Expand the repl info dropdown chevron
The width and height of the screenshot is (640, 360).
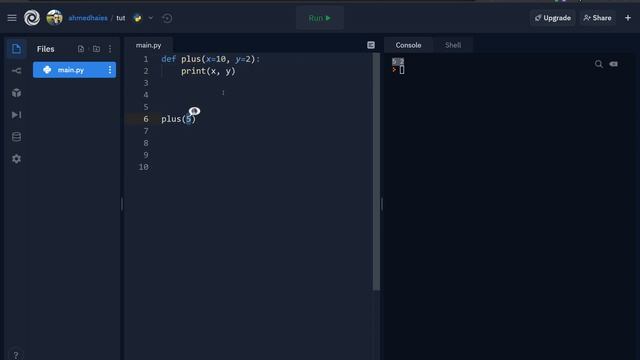151,18
